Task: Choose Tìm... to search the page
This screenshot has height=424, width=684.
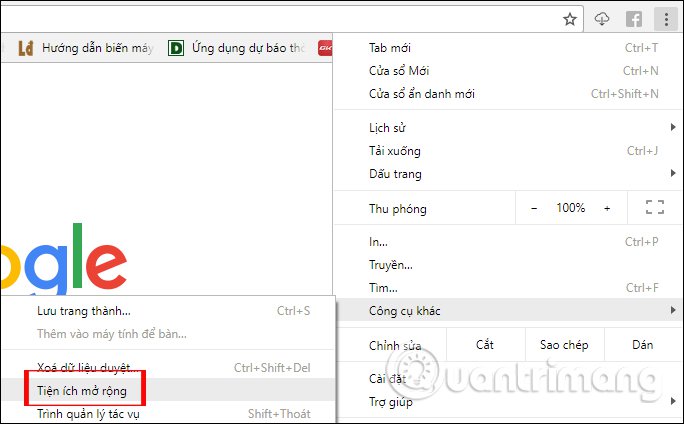Action: (508, 288)
